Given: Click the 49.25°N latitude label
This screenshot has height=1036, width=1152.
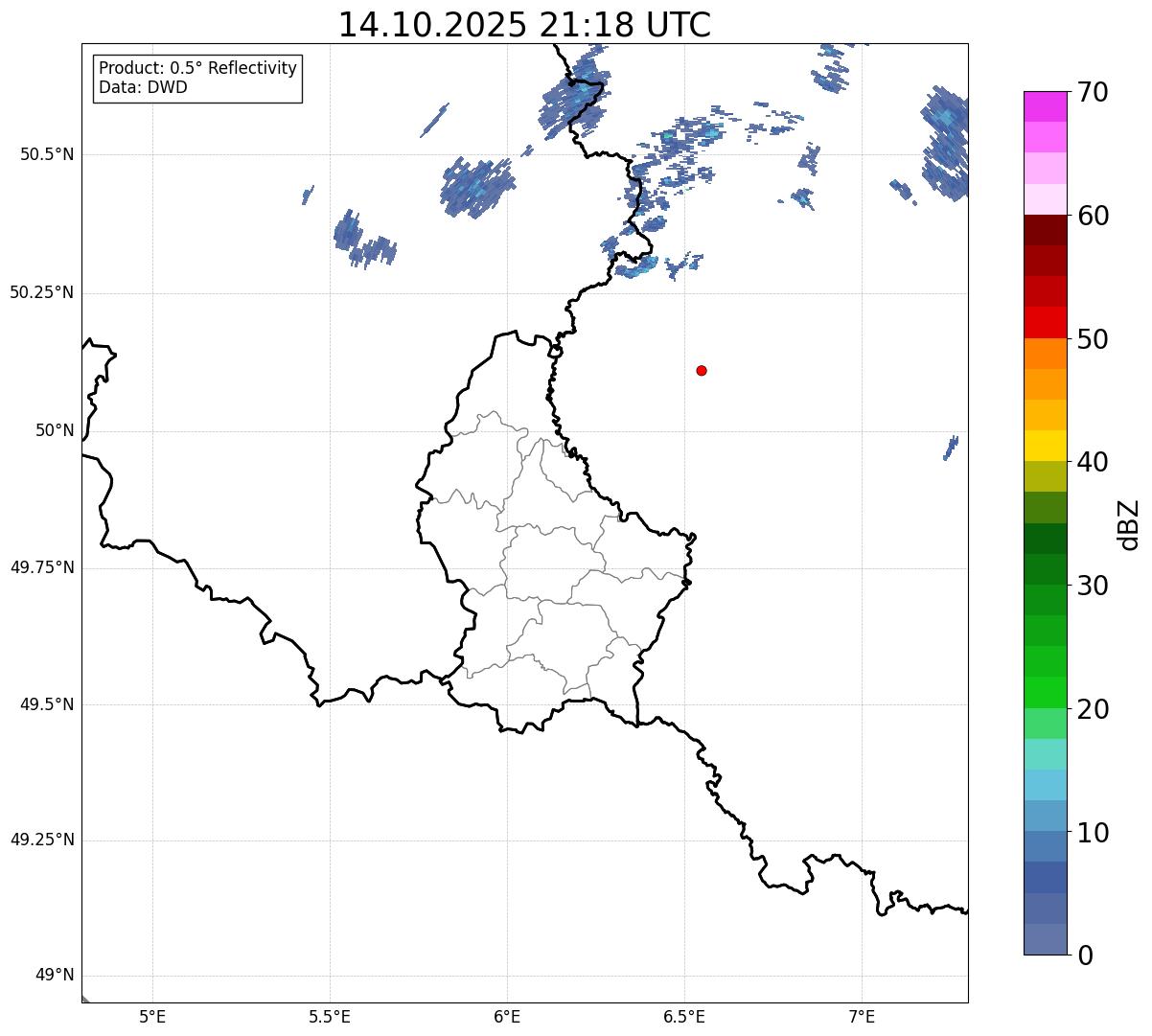Looking at the screenshot, I should (x=42, y=840).
